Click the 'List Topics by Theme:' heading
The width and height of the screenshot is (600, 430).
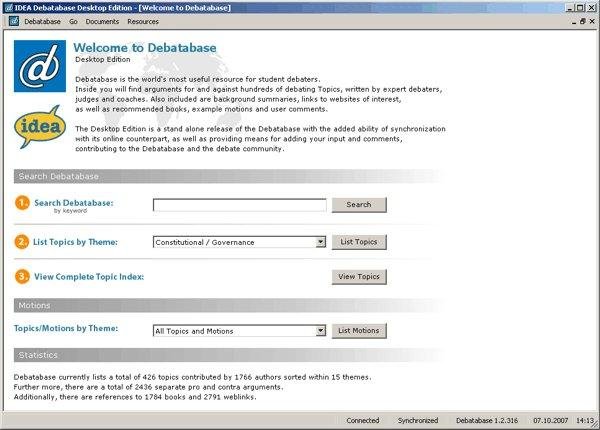pyautogui.click(x=75, y=242)
